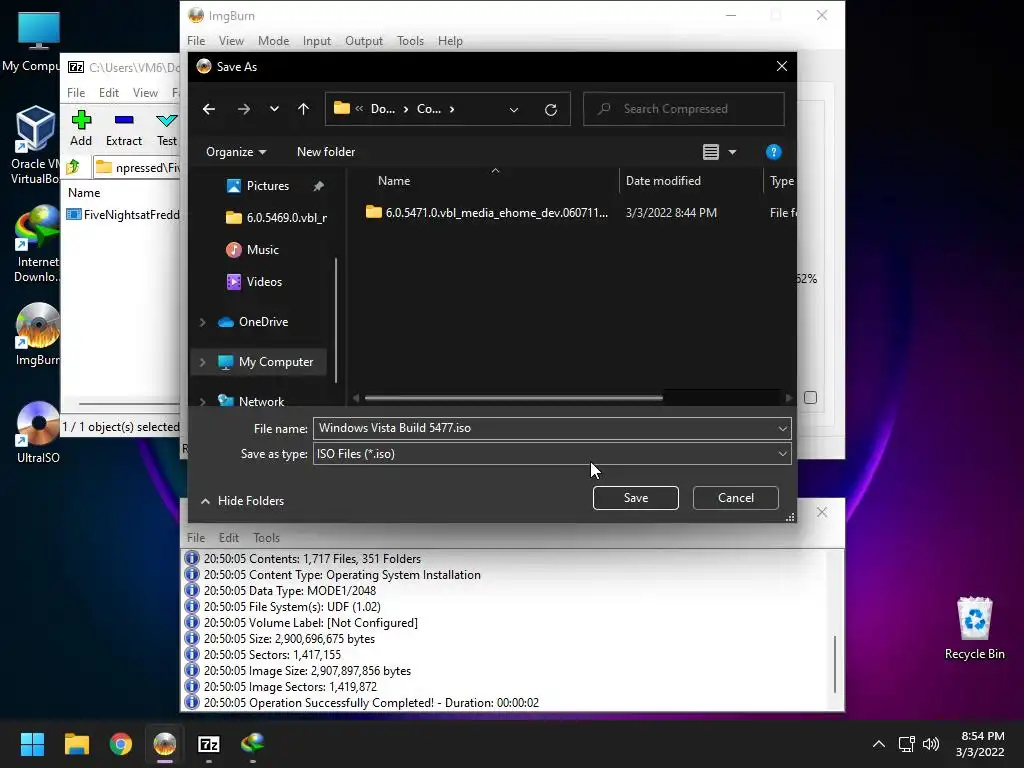Edit the File name field

[544, 428]
